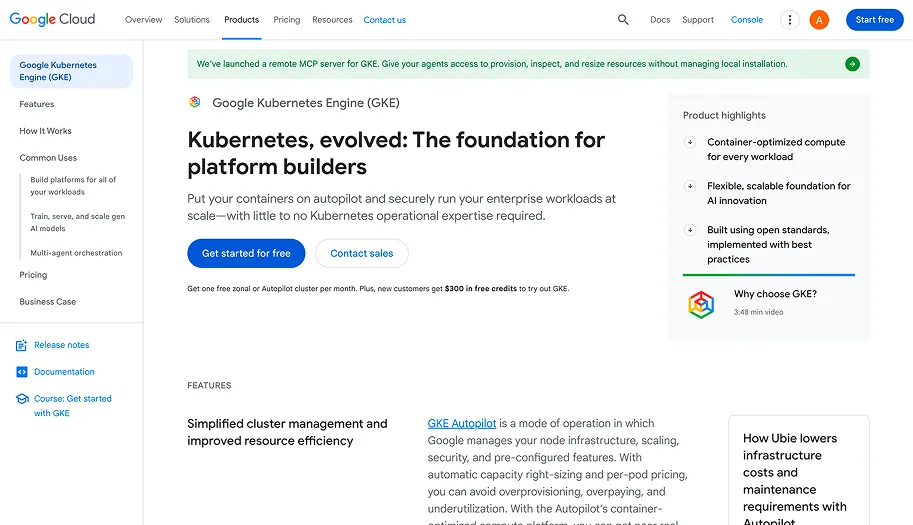Image resolution: width=913 pixels, height=525 pixels.
Task: Click the course graduation cap icon
Action: point(22,399)
